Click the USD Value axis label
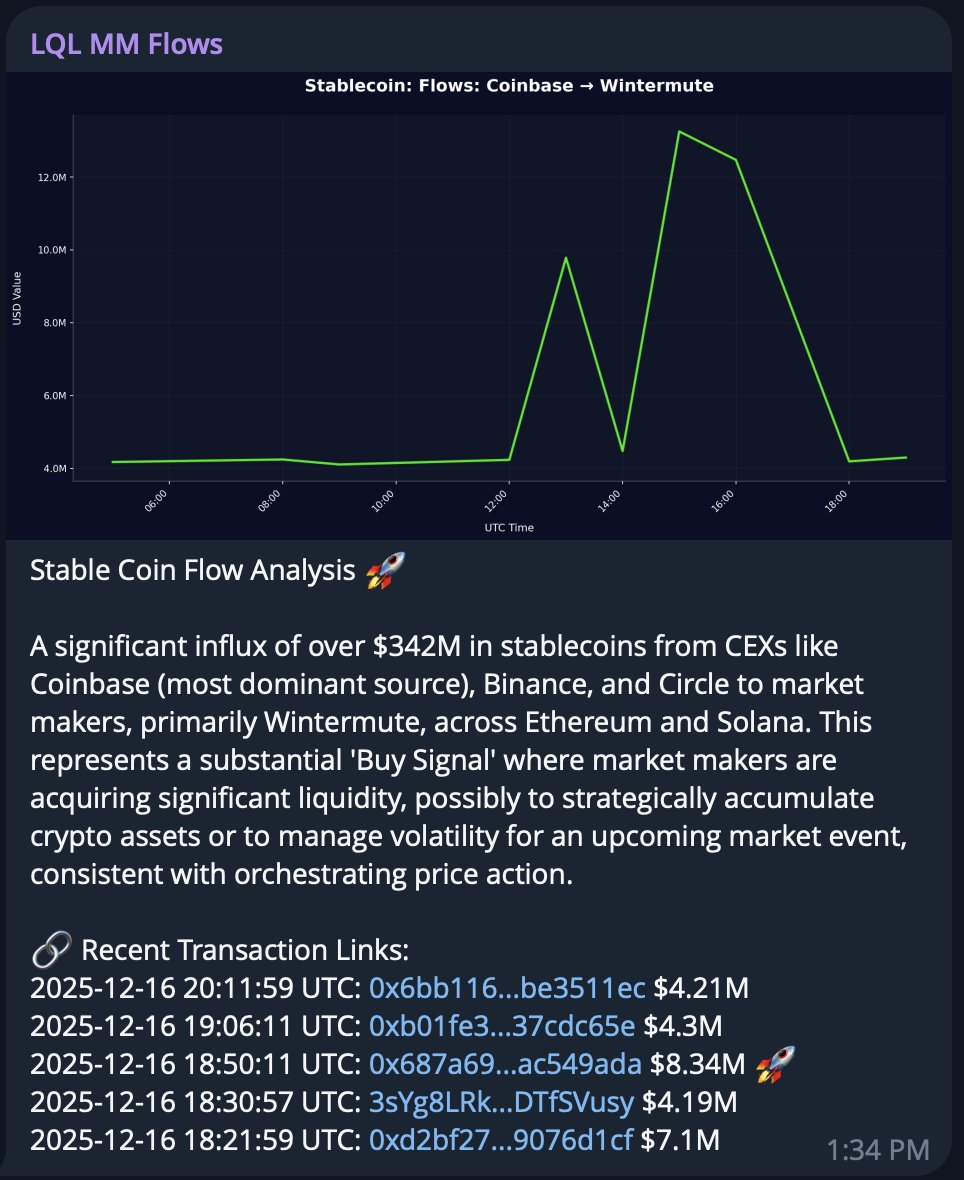Screen dimensions: 964x1180 pos(17,300)
